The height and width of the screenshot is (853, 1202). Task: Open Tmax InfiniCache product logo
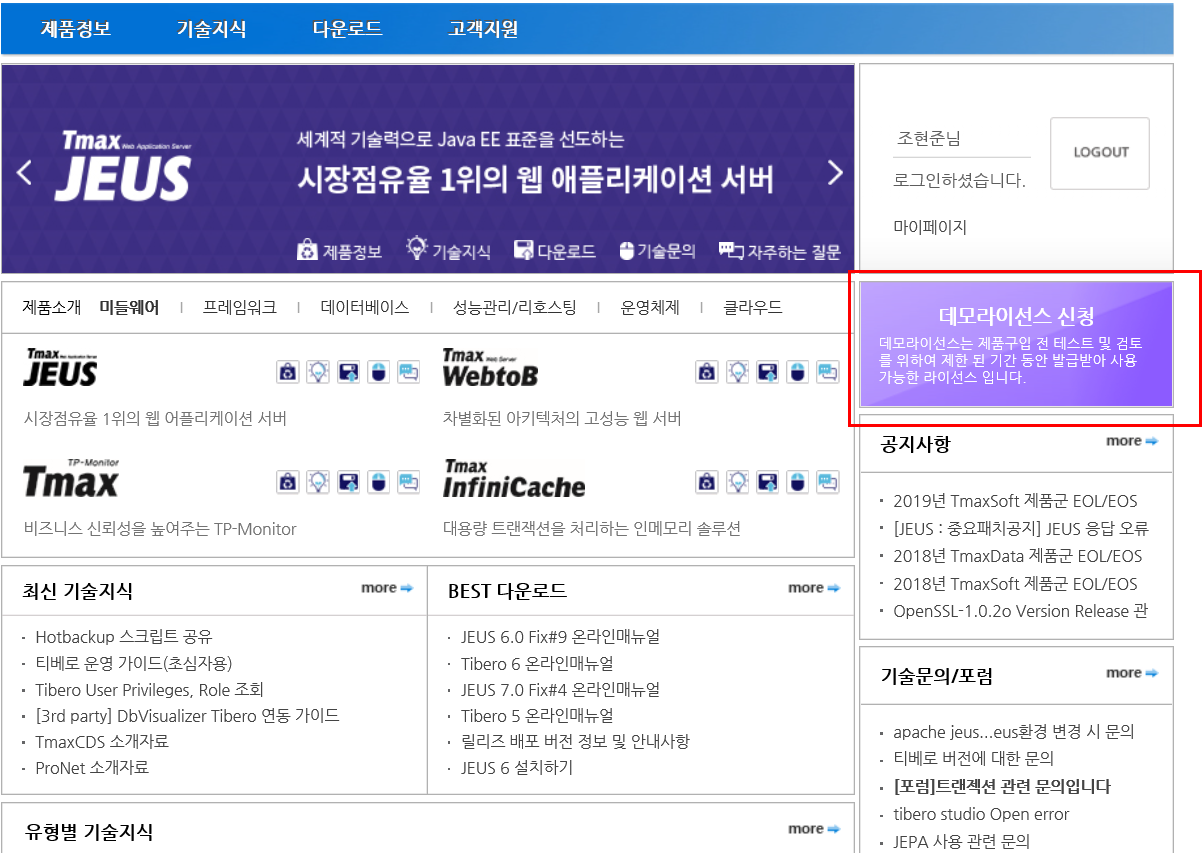point(514,479)
